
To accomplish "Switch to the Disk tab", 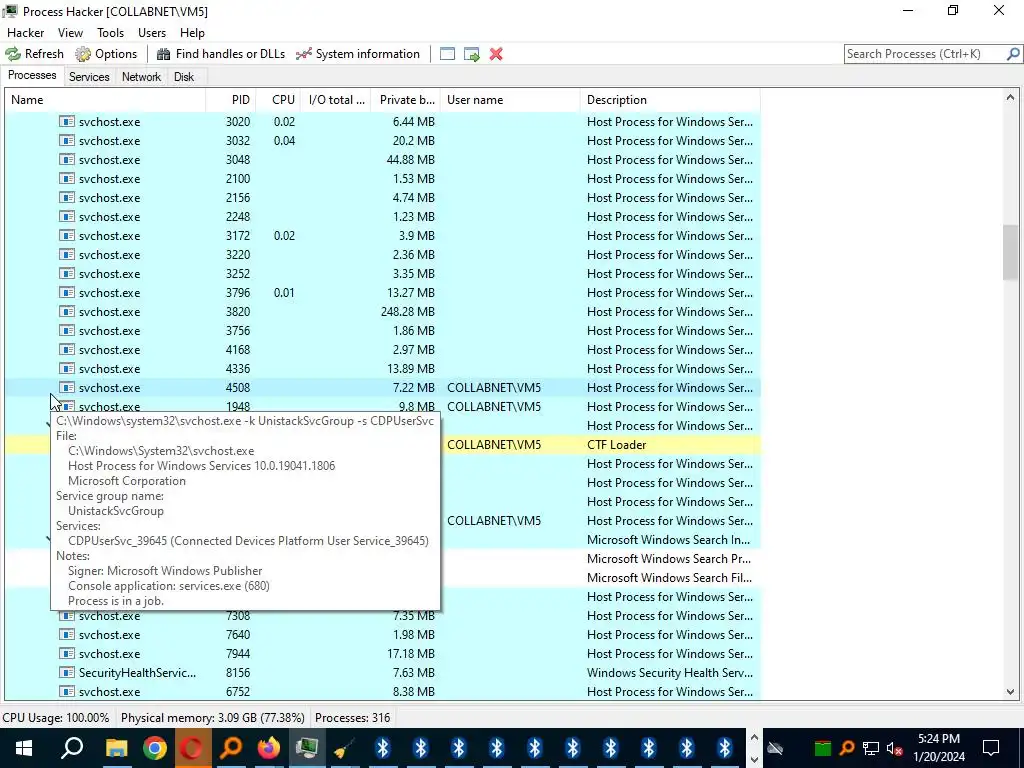I will click(184, 77).
